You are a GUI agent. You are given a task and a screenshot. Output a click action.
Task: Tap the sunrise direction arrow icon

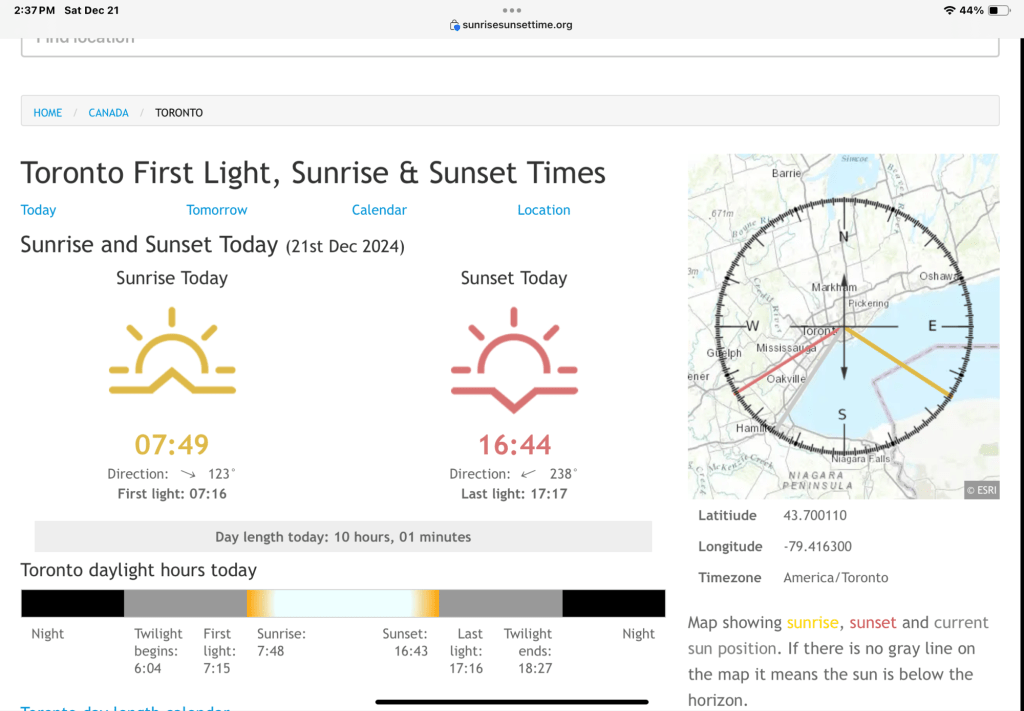click(187, 474)
